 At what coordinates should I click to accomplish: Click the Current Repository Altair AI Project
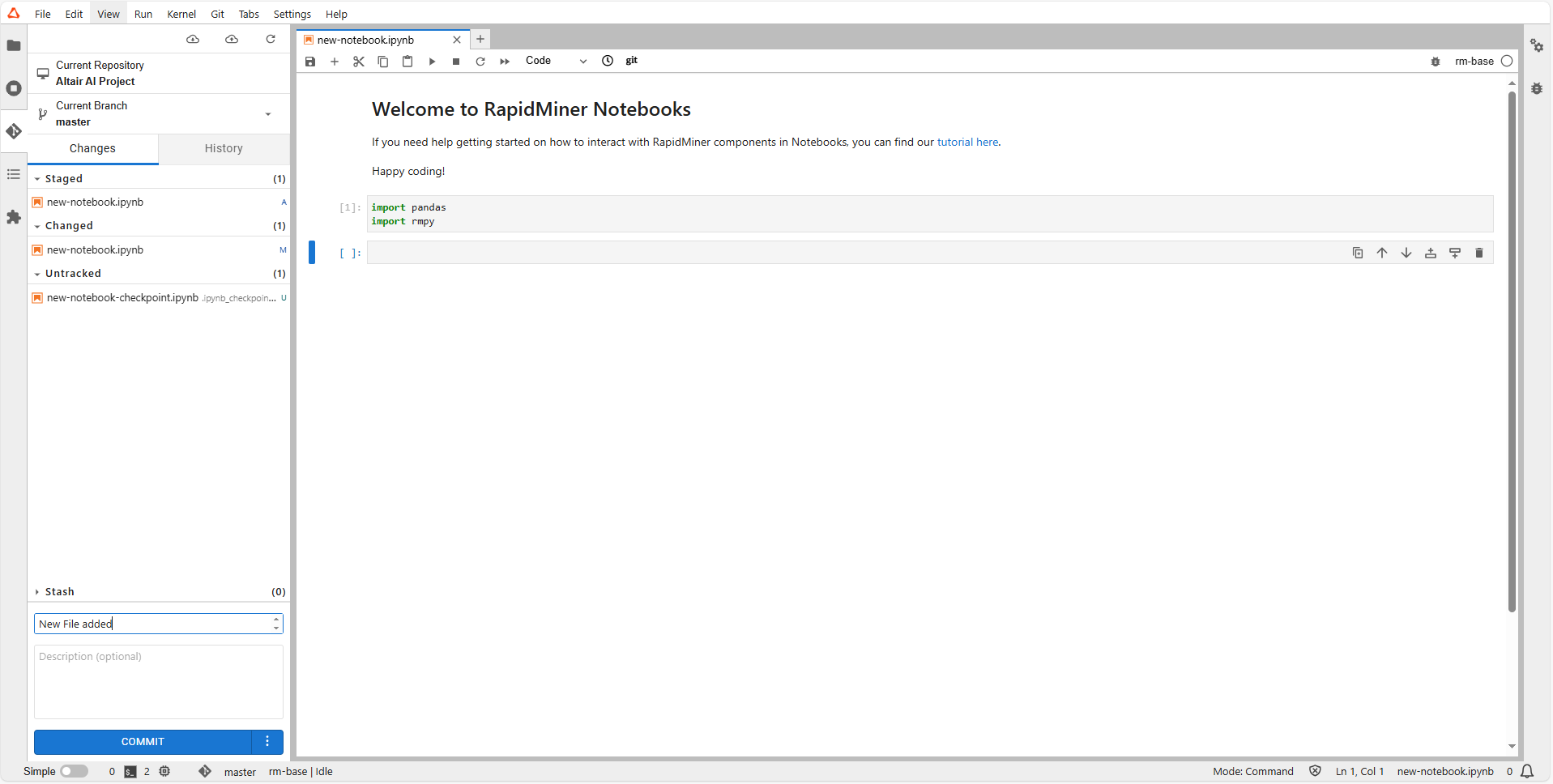(x=159, y=74)
